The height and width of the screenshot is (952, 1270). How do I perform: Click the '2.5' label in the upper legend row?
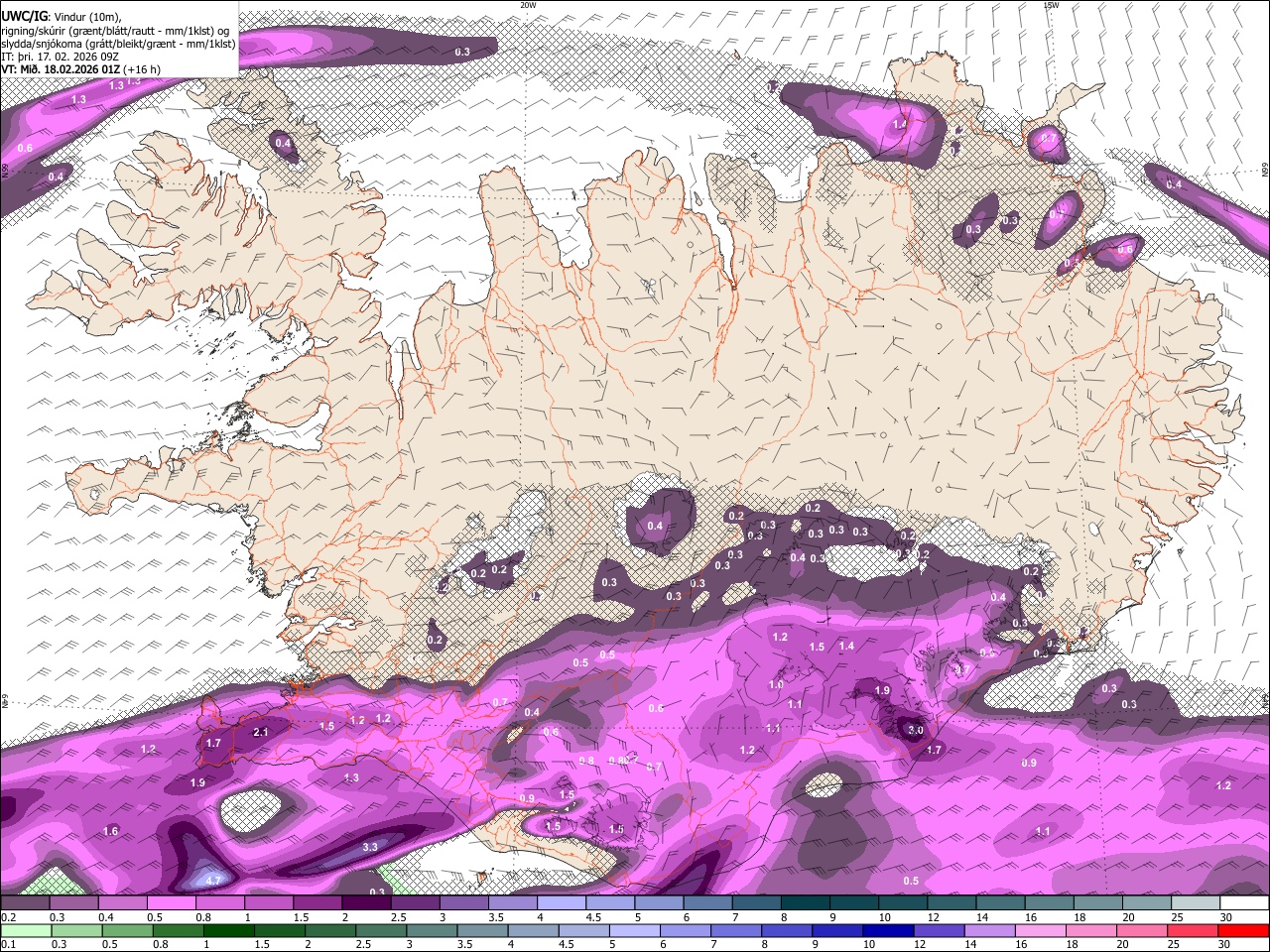(x=399, y=917)
